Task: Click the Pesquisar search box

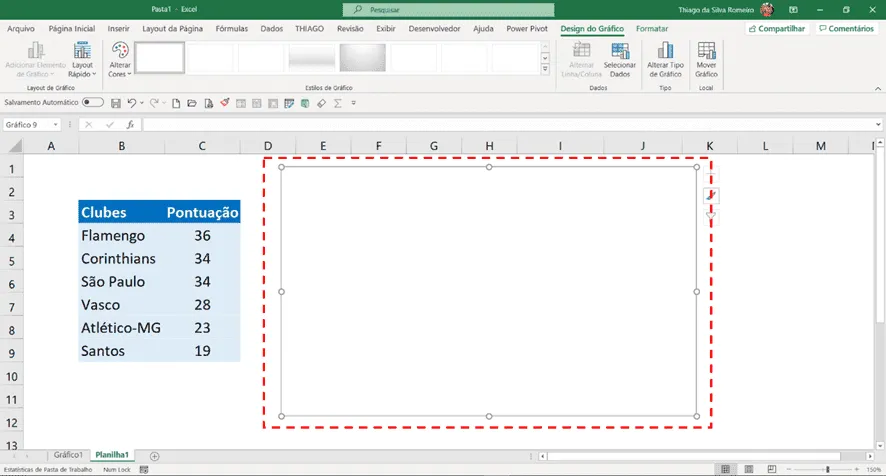Action: click(448, 10)
